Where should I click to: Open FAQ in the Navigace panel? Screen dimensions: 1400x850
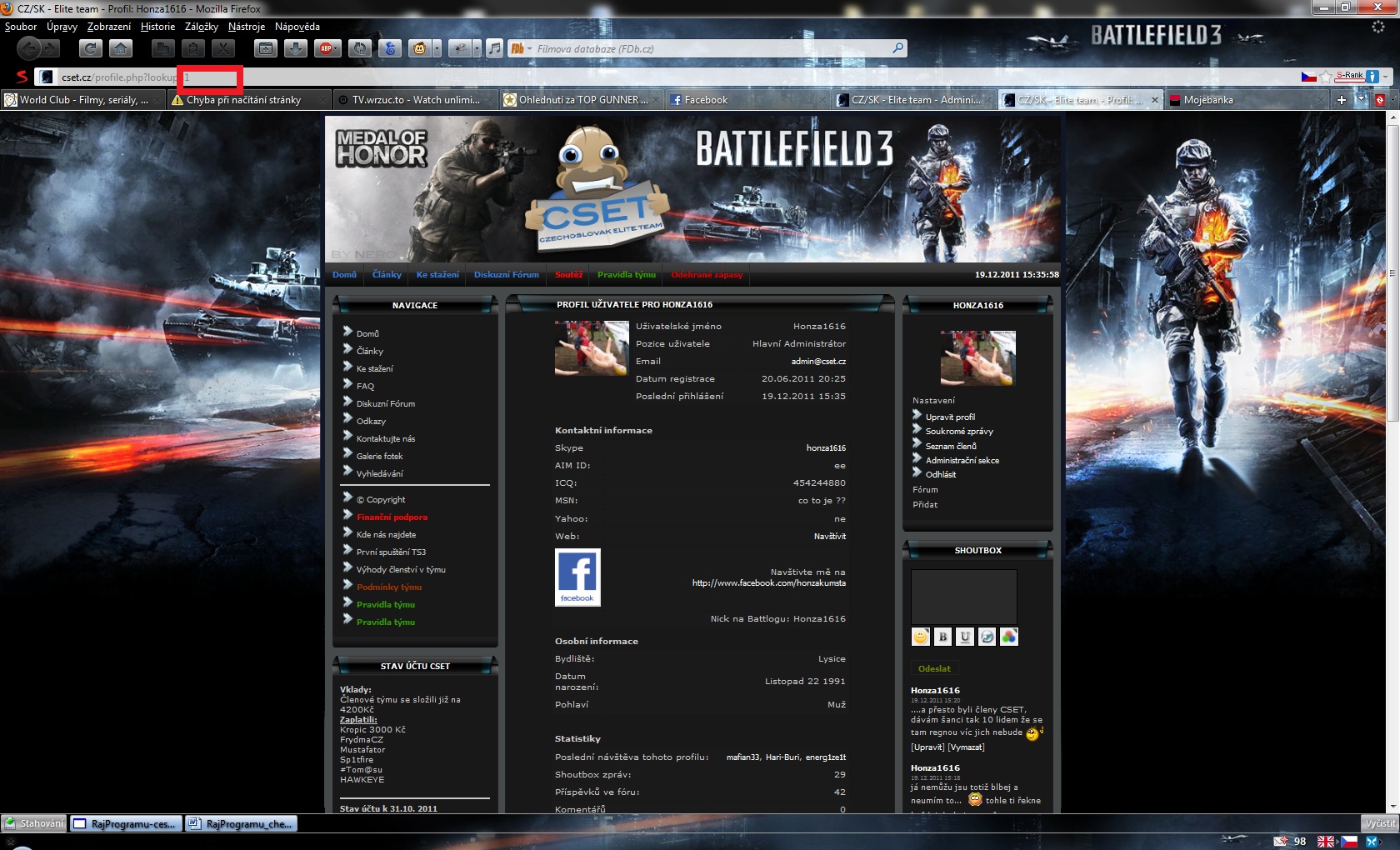366,387
